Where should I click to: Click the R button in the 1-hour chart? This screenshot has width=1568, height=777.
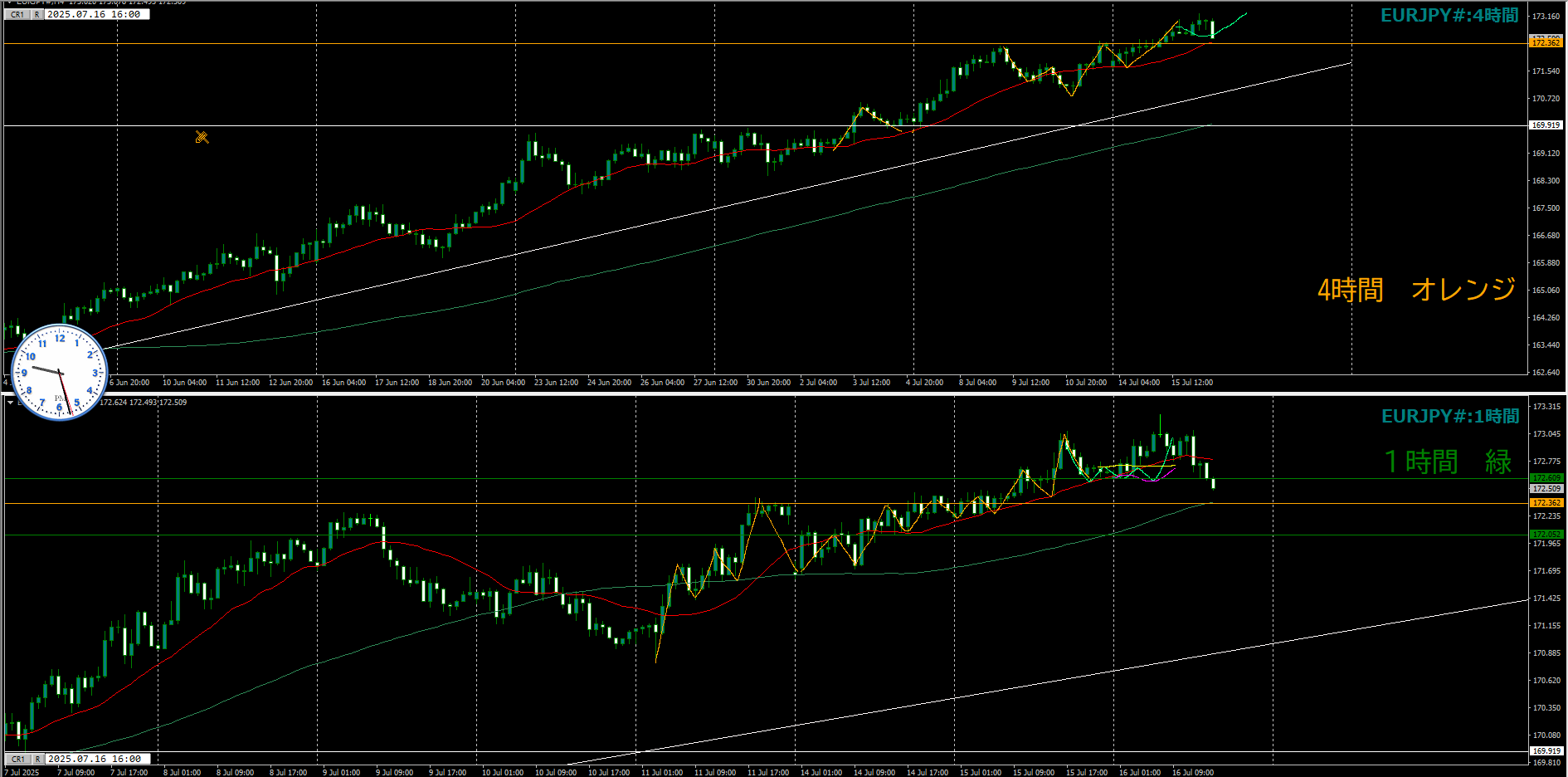pos(37,759)
